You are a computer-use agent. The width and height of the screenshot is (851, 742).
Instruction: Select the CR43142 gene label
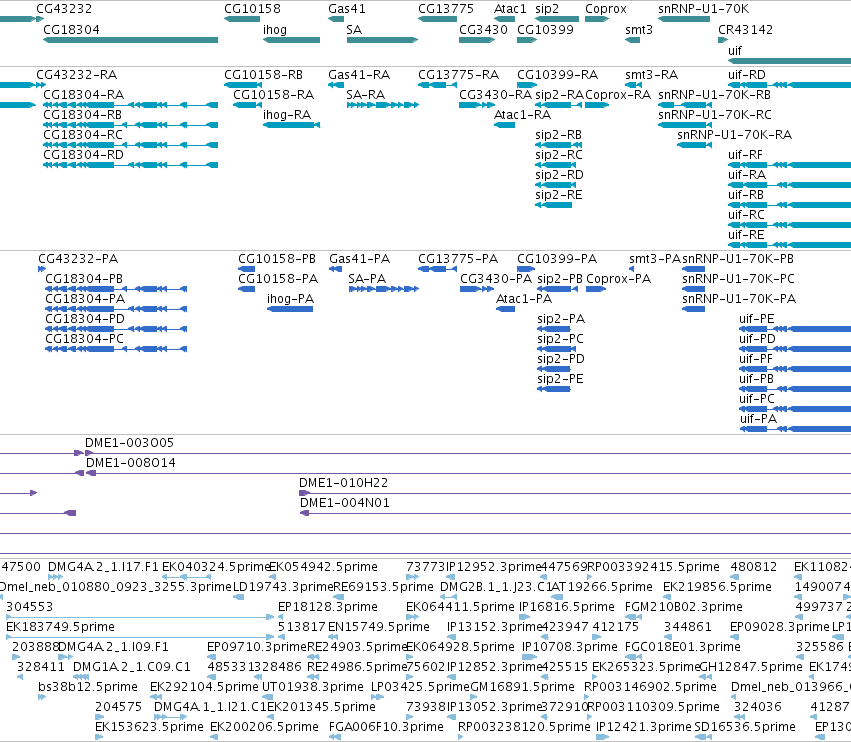(x=745, y=30)
